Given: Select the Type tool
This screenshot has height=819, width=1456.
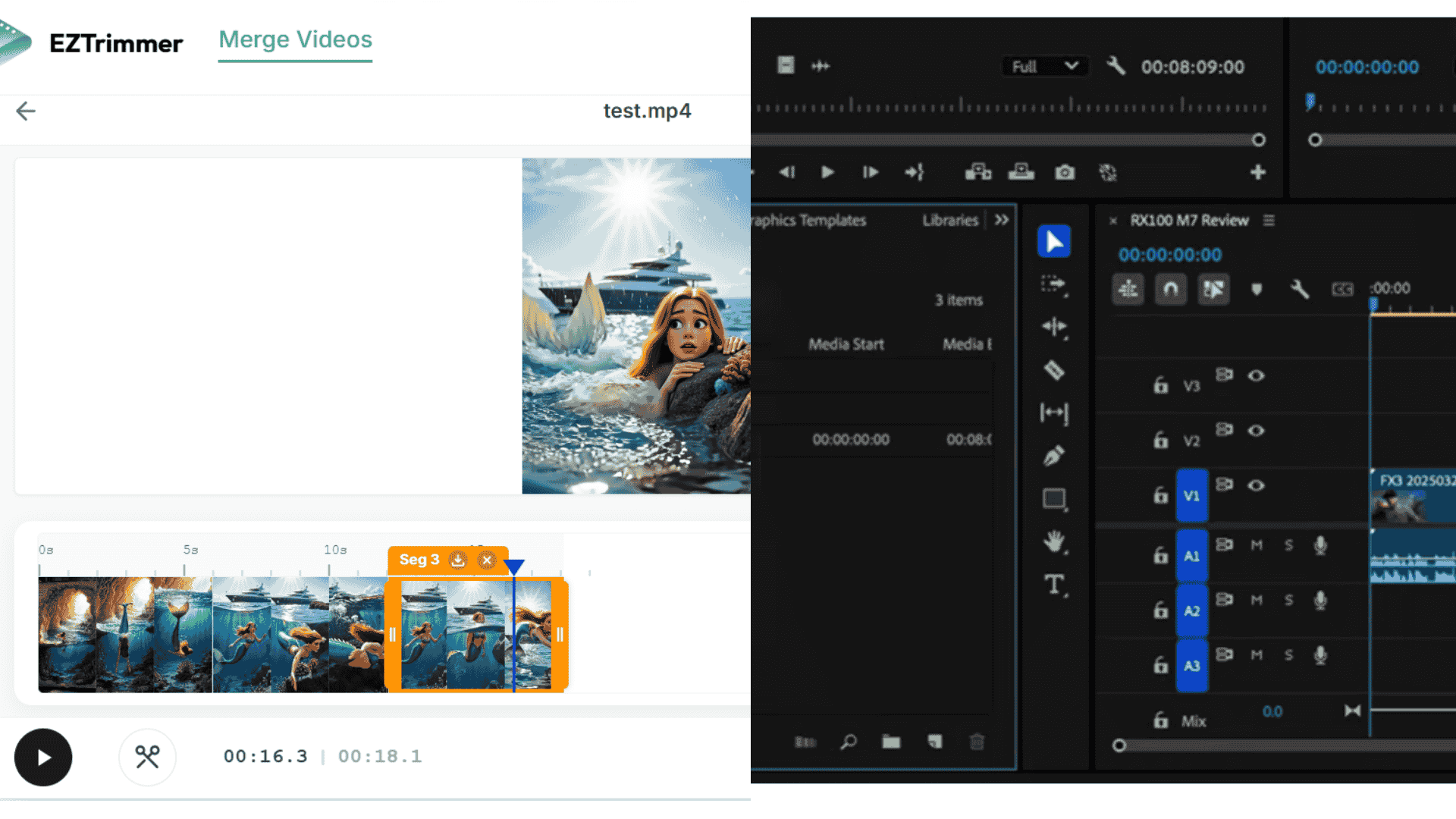Looking at the screenshot, I should click(x=1053, y=585).
